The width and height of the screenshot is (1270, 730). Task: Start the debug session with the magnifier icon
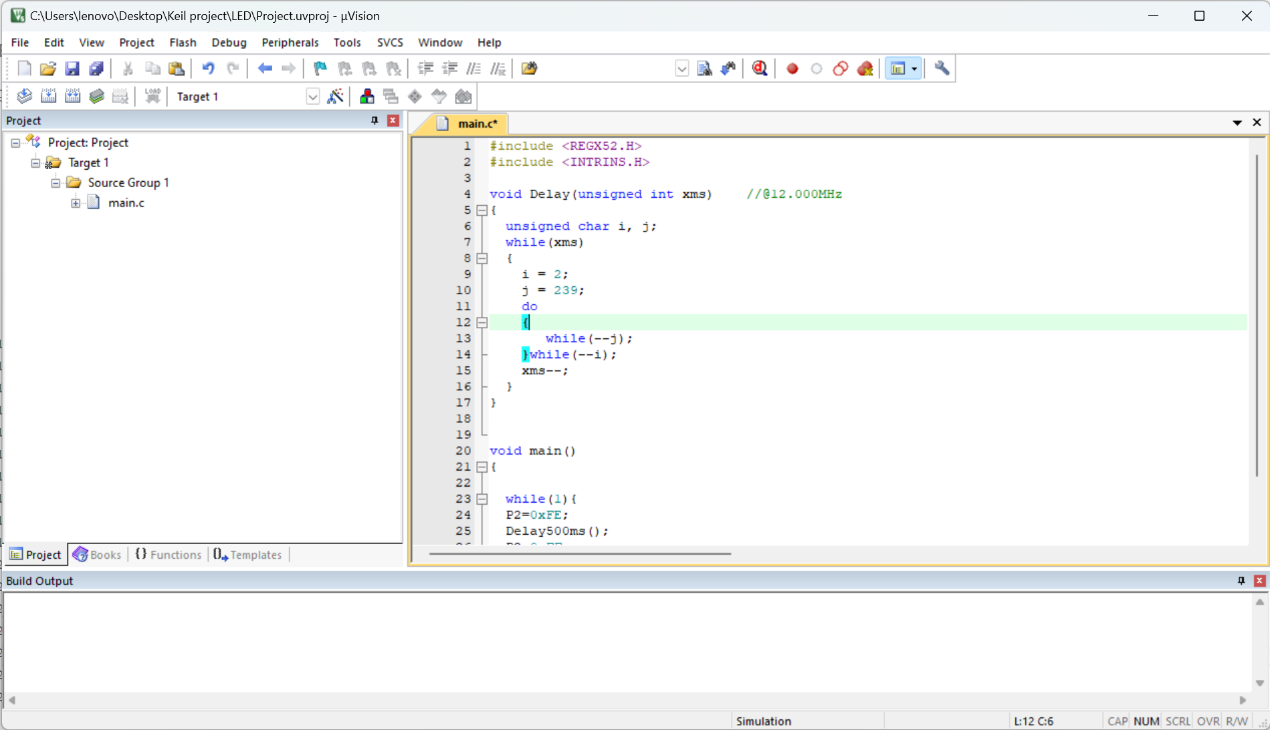[x=760, y=69]
